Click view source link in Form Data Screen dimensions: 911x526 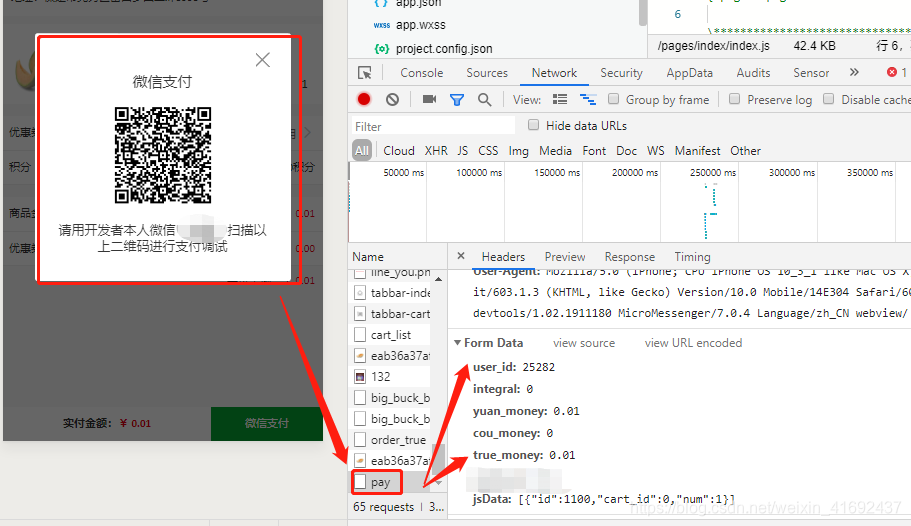pos(584,343)
